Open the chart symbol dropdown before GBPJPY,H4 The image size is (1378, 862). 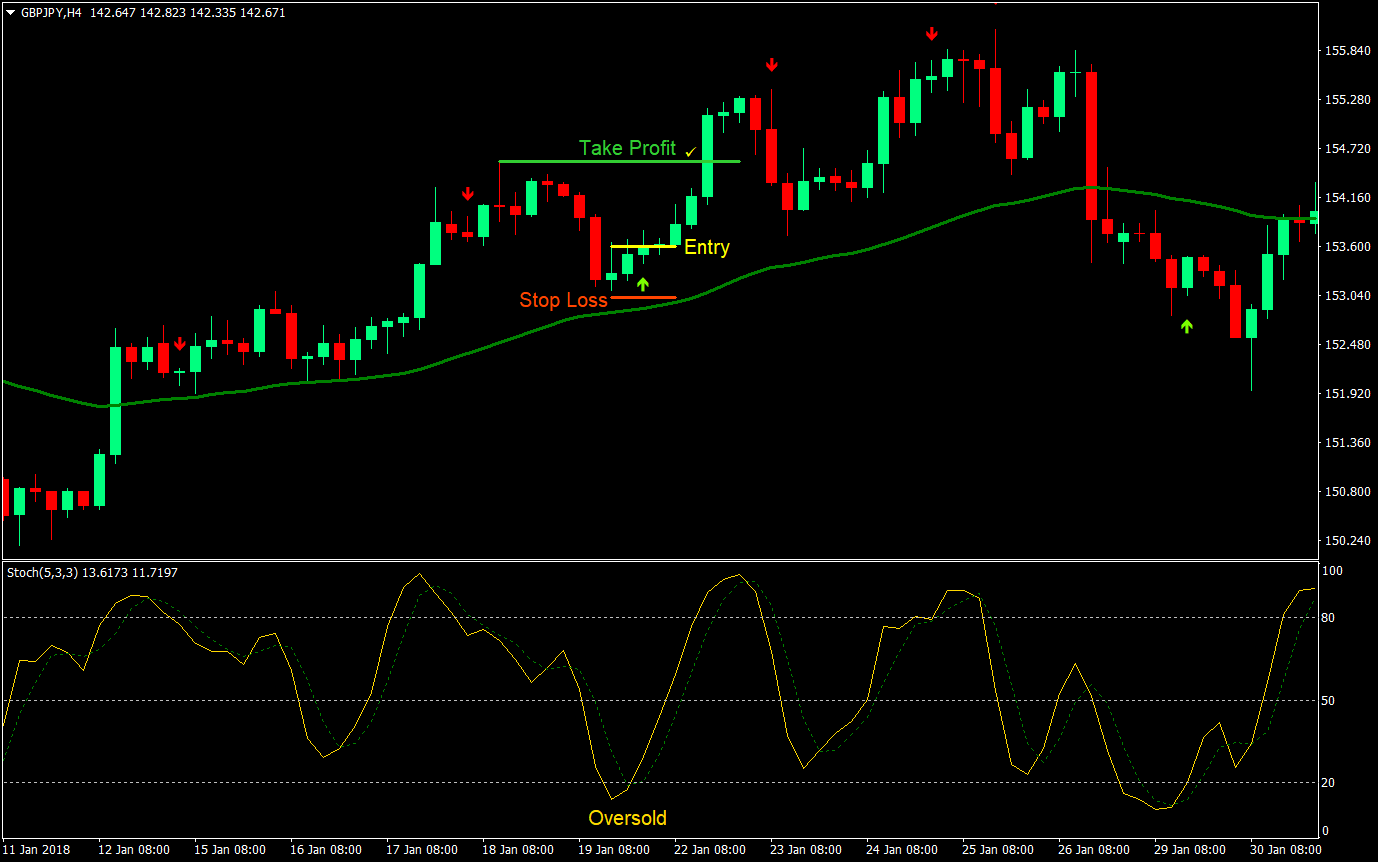click(x=10, y=13)
